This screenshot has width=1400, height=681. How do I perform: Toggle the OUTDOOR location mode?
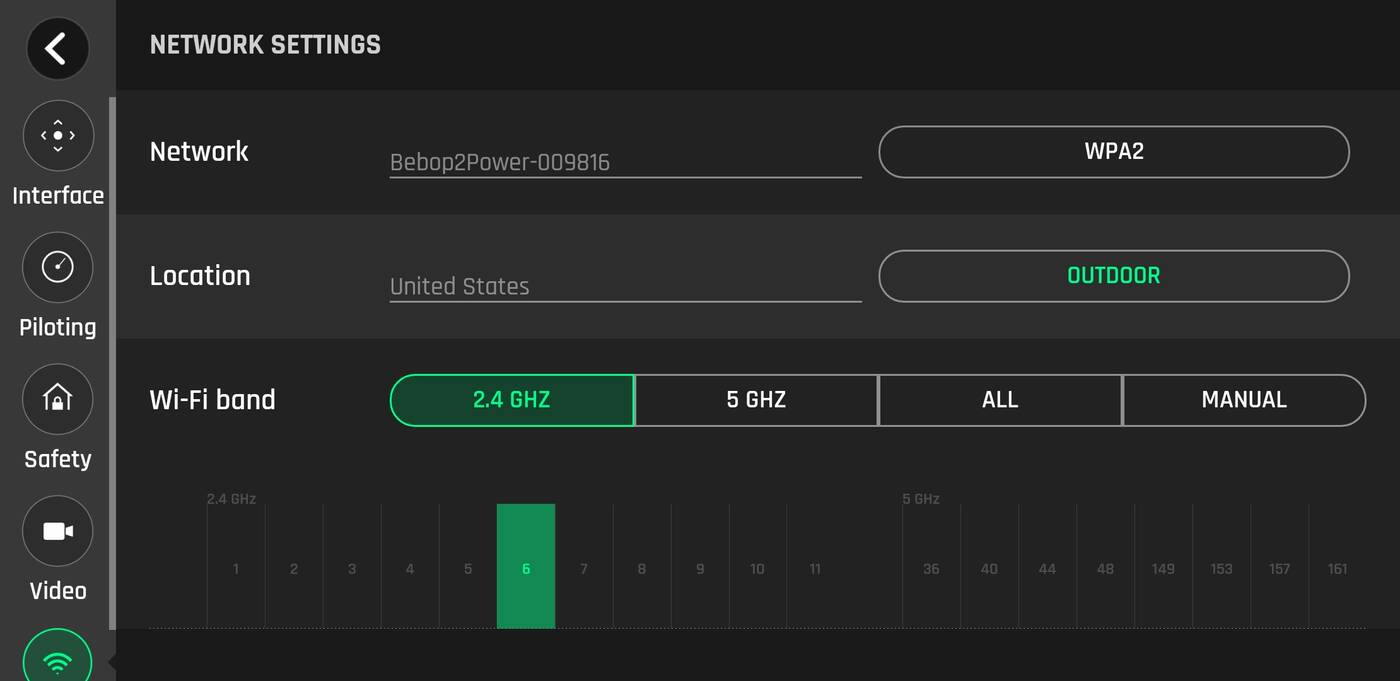(1113, 276)
